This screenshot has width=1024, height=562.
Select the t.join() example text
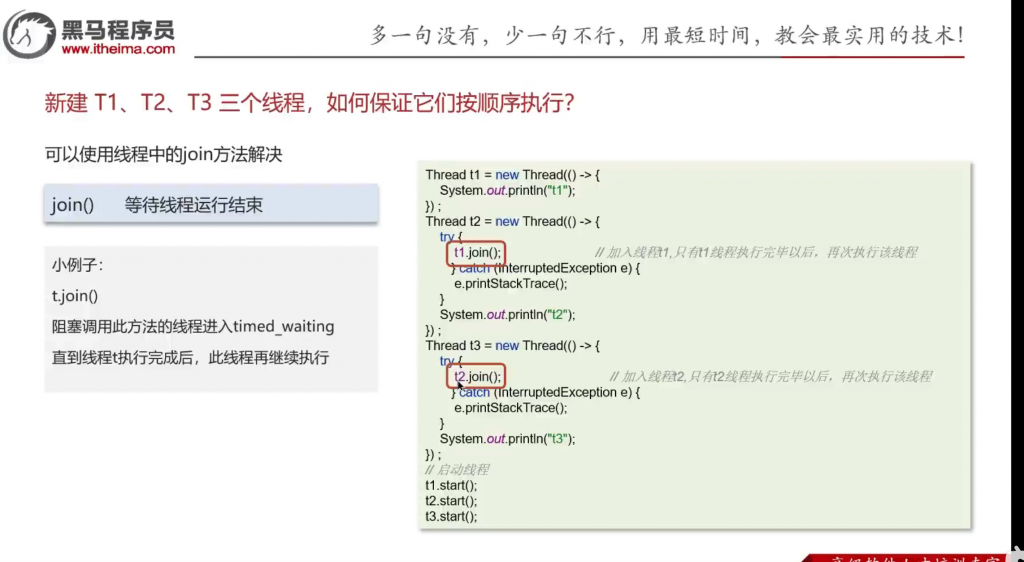click(75, 296)
